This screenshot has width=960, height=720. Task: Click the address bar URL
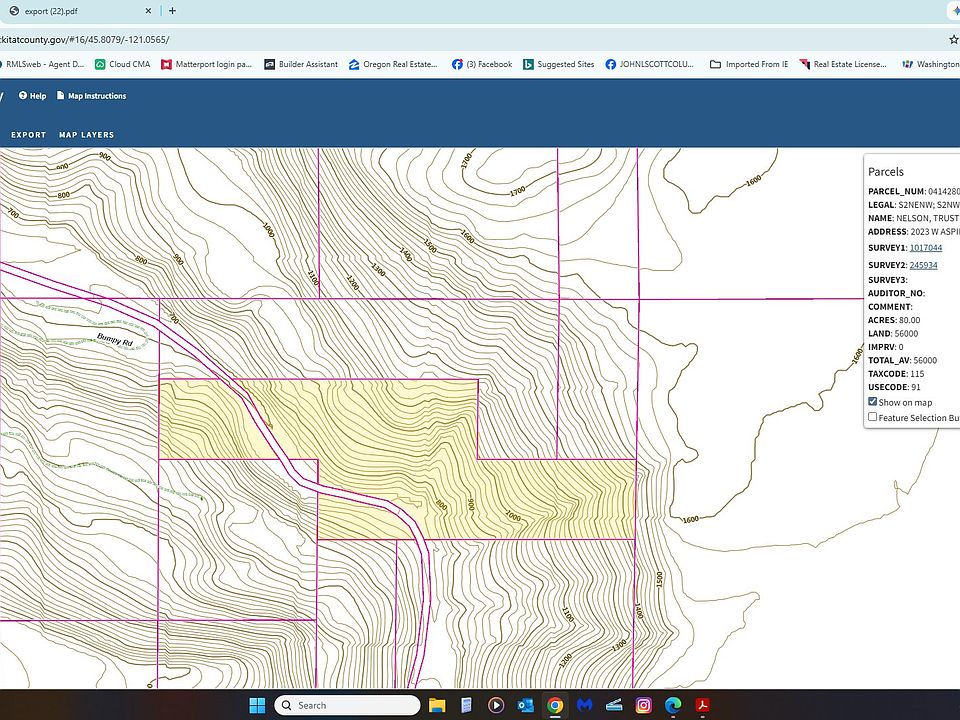(x=84, y=40)
